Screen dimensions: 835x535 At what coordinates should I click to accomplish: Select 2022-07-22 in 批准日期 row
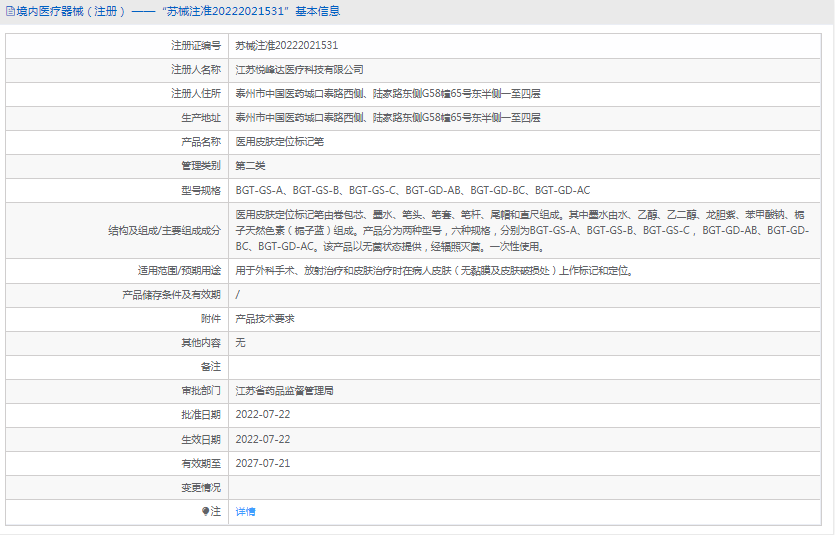pyautogui.click(x=263, y=415)
